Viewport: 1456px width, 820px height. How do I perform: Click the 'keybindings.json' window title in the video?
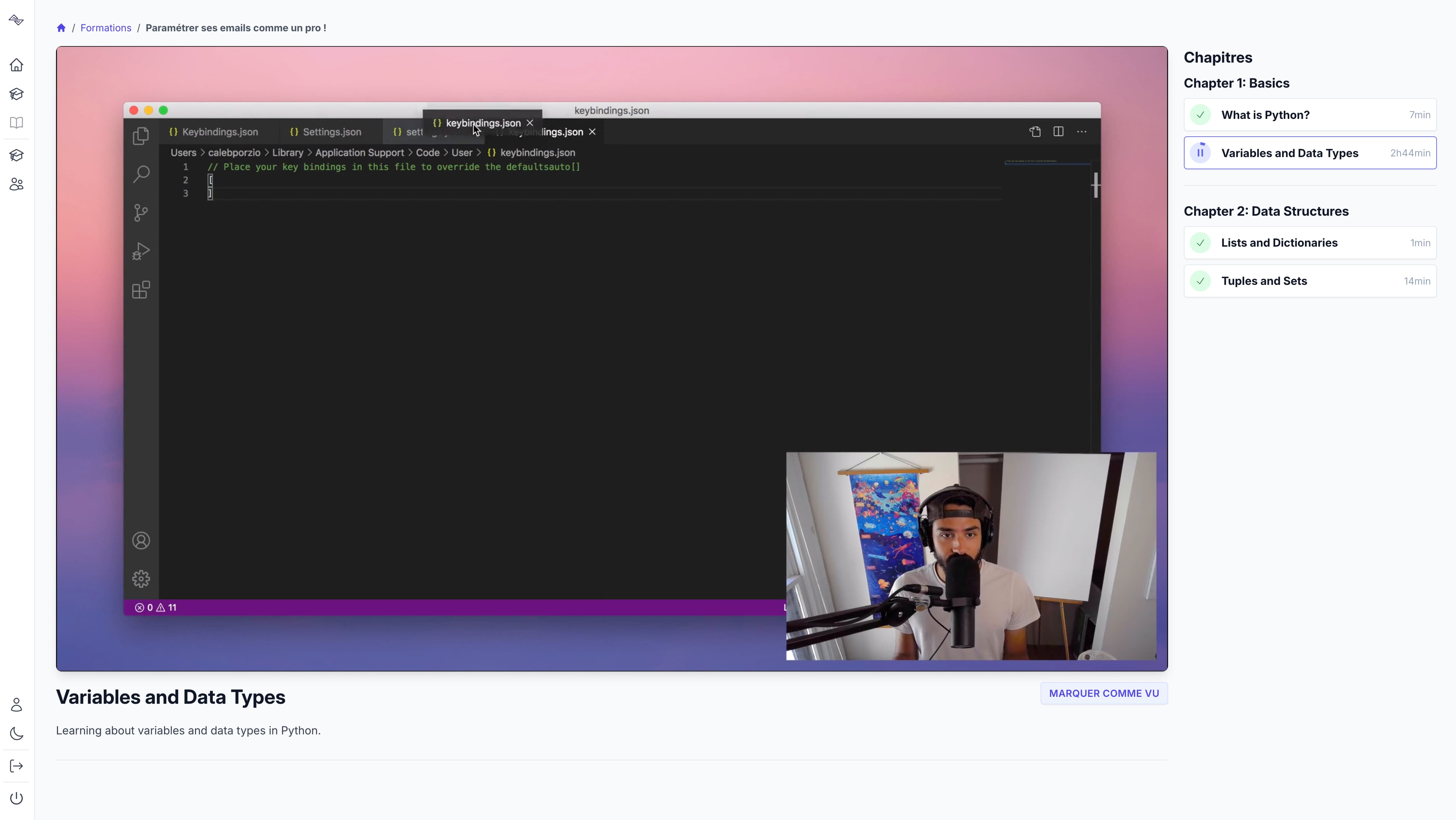click(612, 110)
